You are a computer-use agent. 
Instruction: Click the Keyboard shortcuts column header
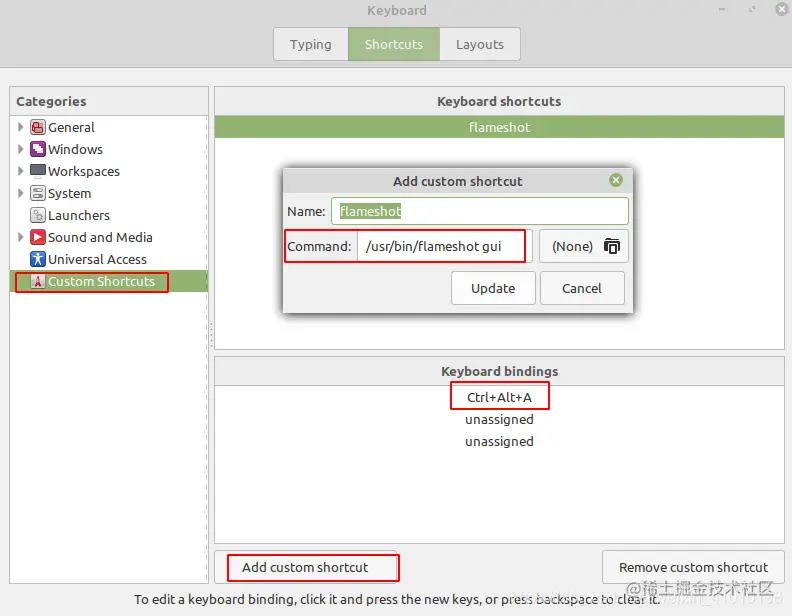click(499, 101)
